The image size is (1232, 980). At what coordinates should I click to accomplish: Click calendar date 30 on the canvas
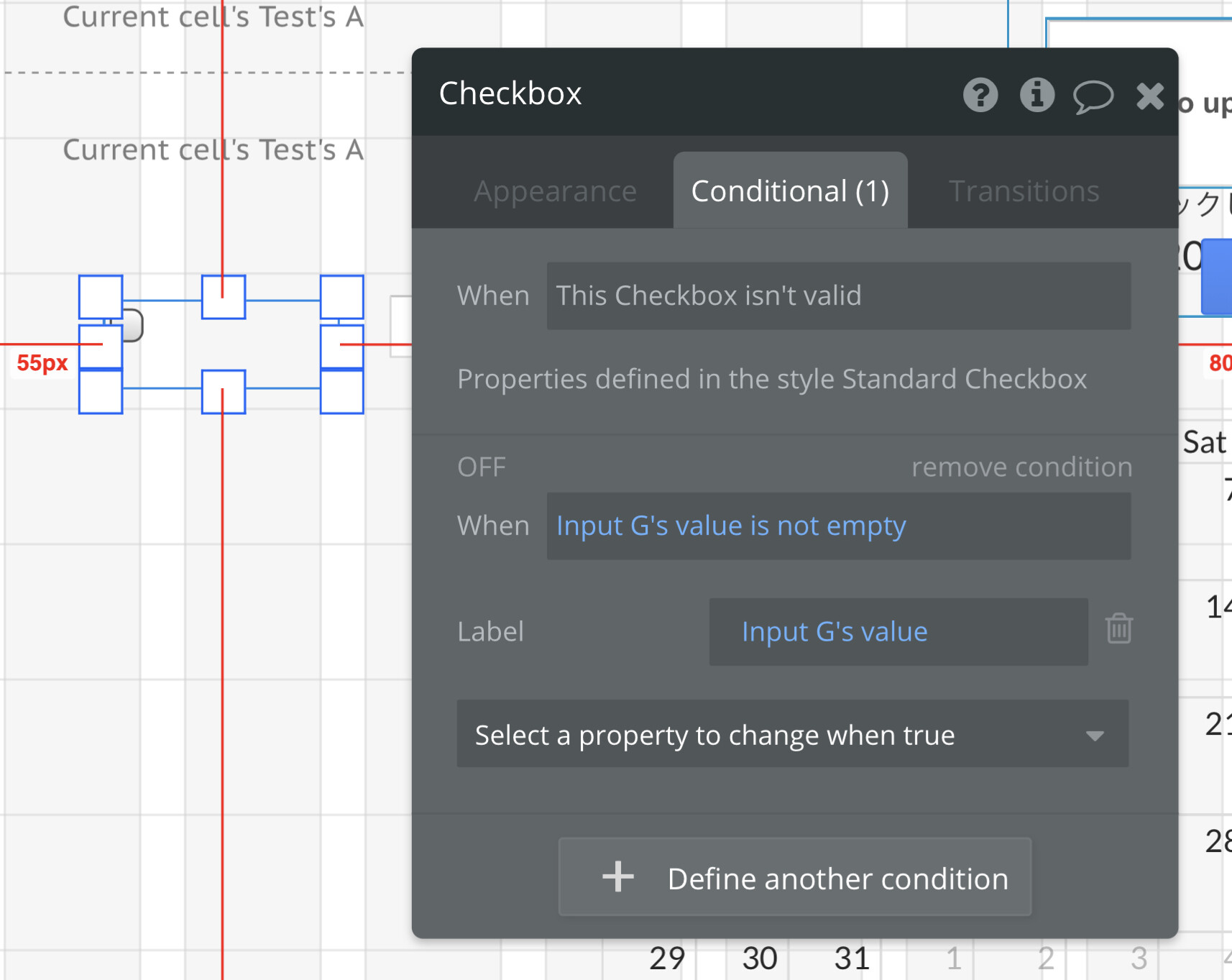click(759, 958)
